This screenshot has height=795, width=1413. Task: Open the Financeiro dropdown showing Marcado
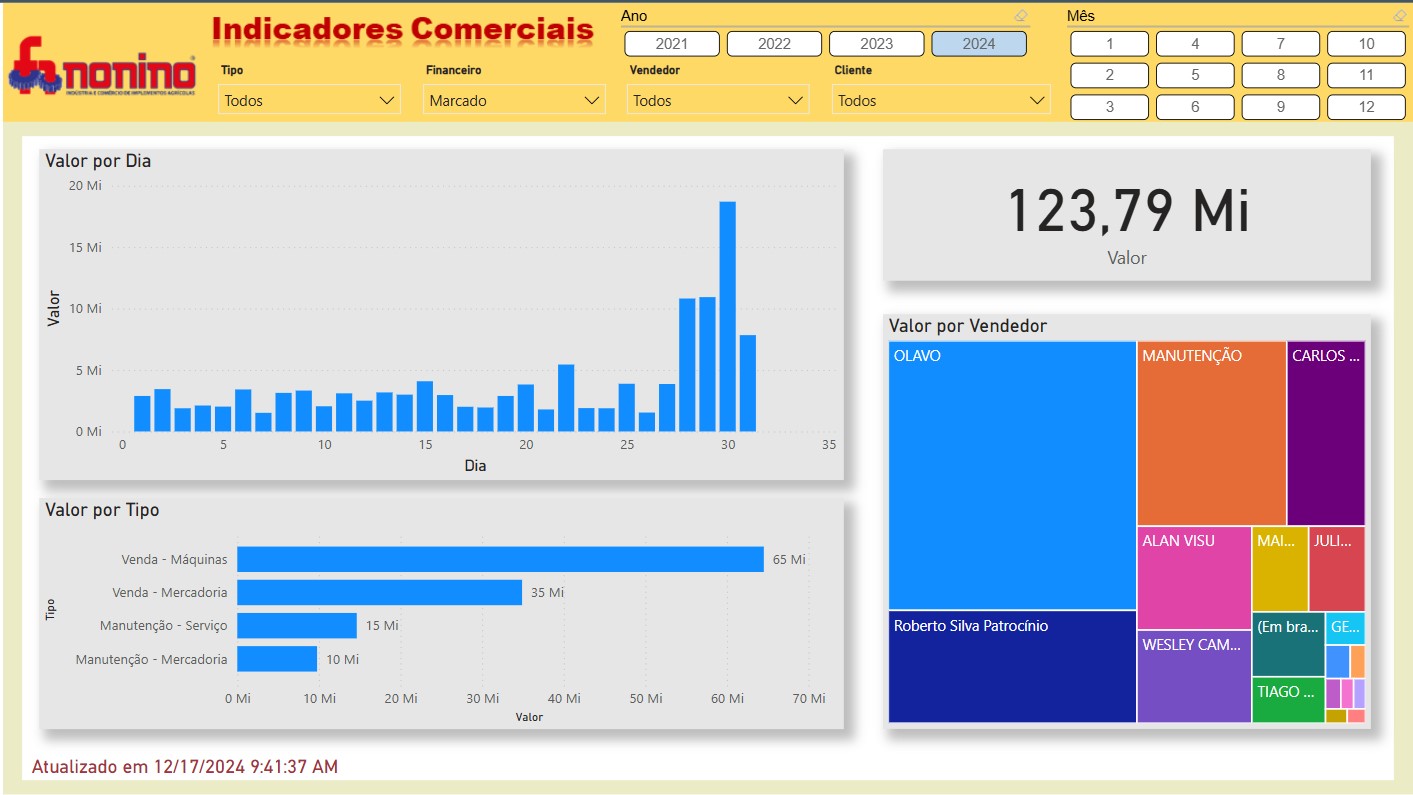click(x=514, y=100)
